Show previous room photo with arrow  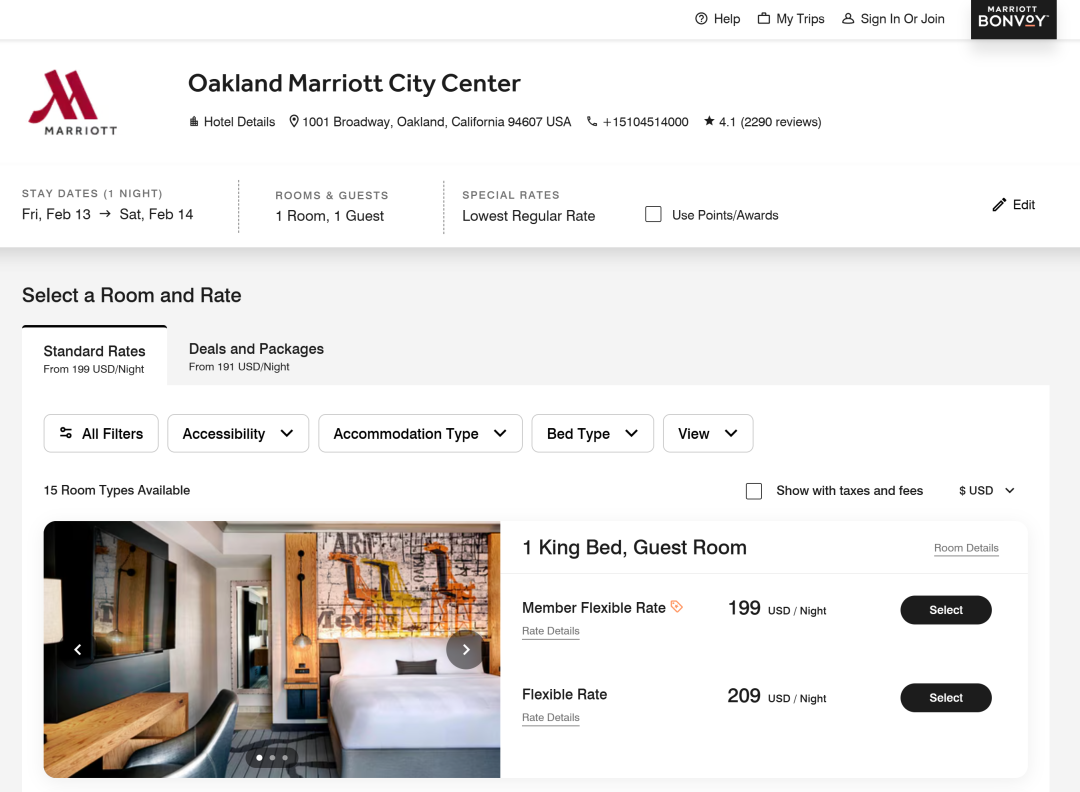[78, 650]
